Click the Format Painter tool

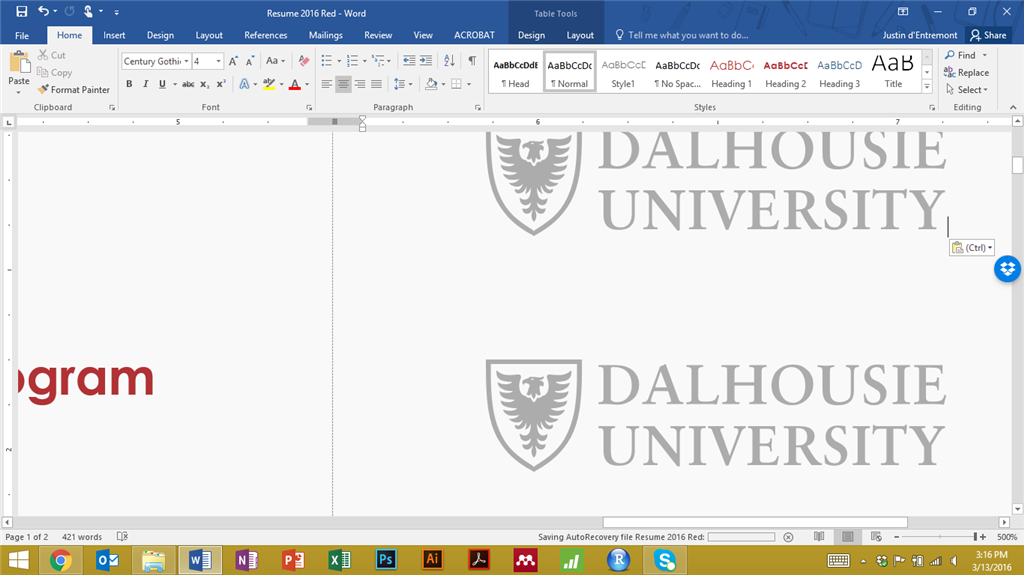click(x=73, y=90)
